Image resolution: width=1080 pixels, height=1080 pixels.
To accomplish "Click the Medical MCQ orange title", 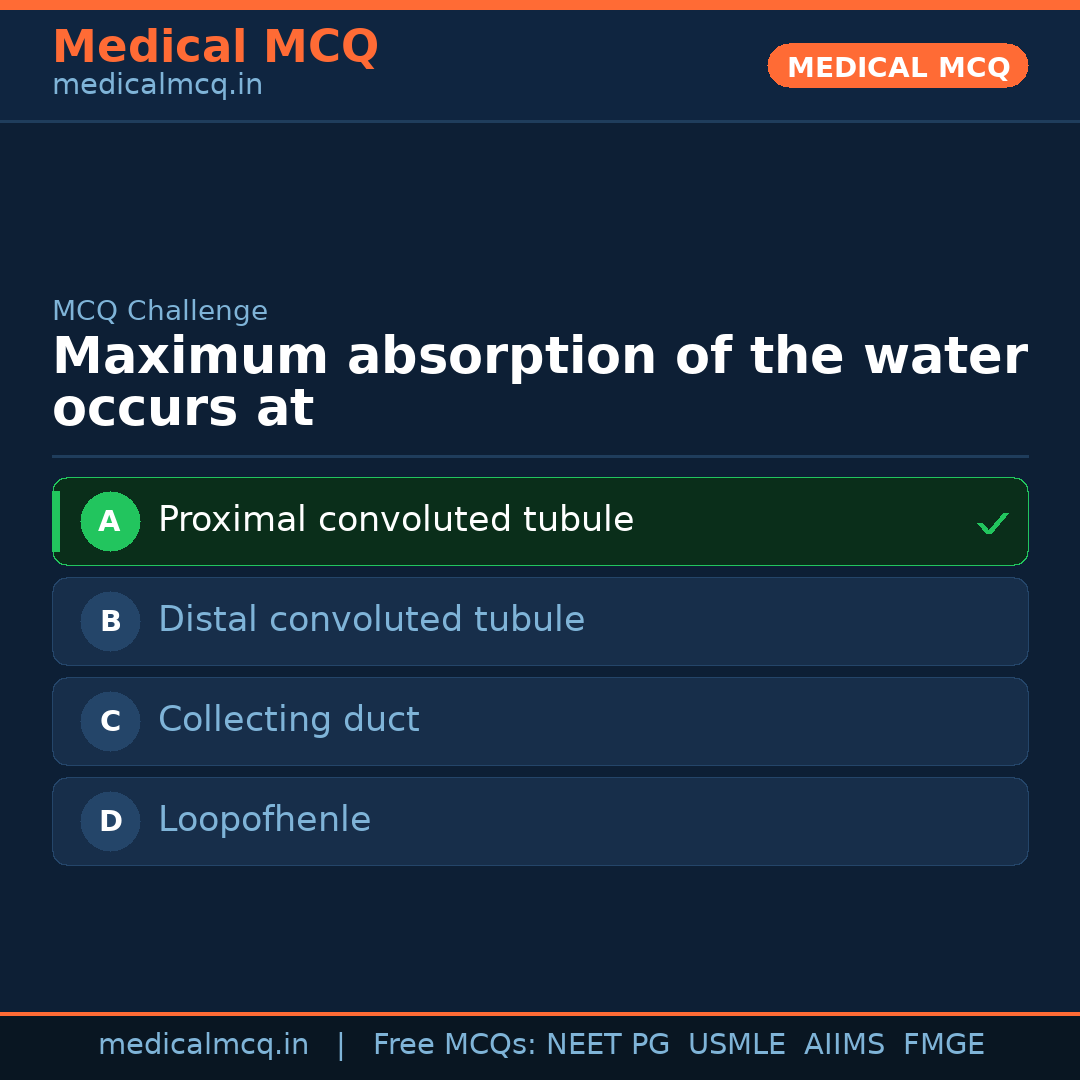I will click(215, 47).
